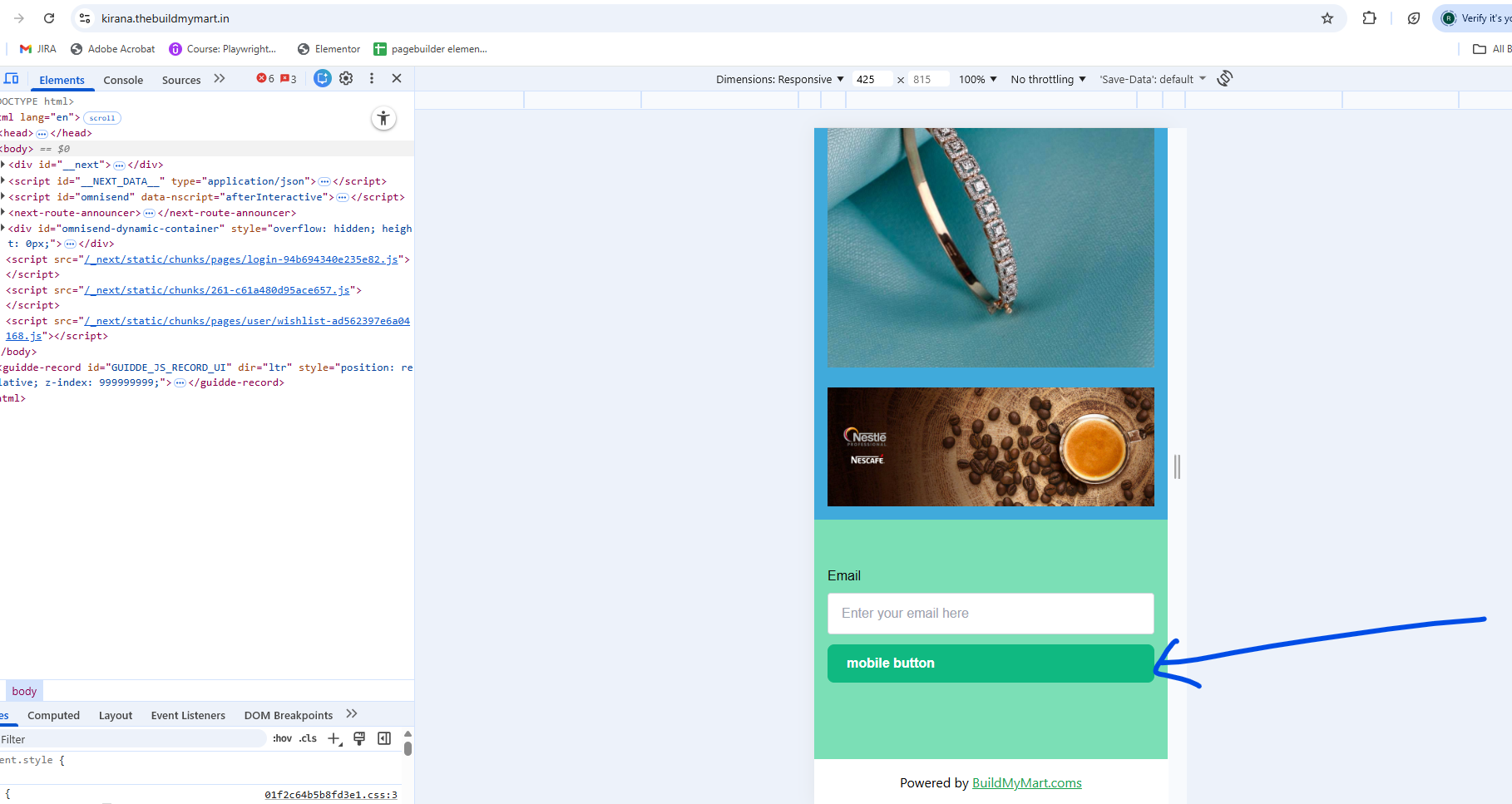
Task: Click the toolbar icon right of Extensions
Action: (1413, 18)
